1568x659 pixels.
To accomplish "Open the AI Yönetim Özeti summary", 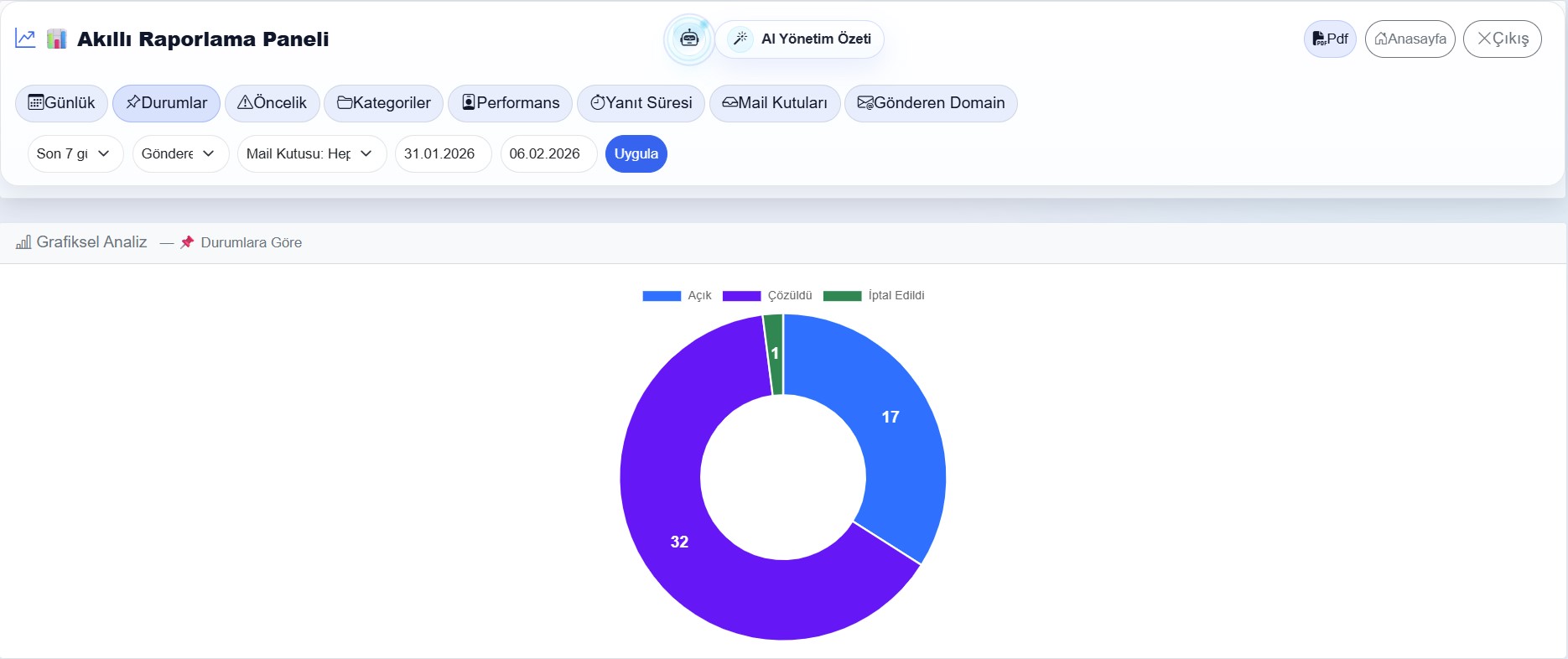I will point(800,39).
